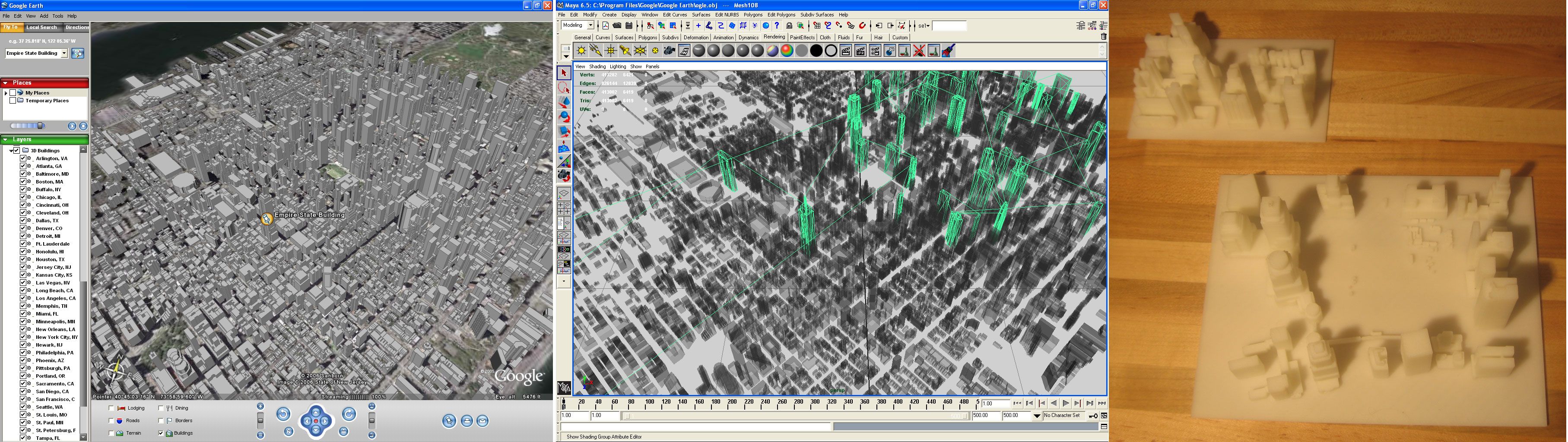Screen dimensions: 1568x442
Task: Uncheck the Buildings checkbox
Action: 161,433
